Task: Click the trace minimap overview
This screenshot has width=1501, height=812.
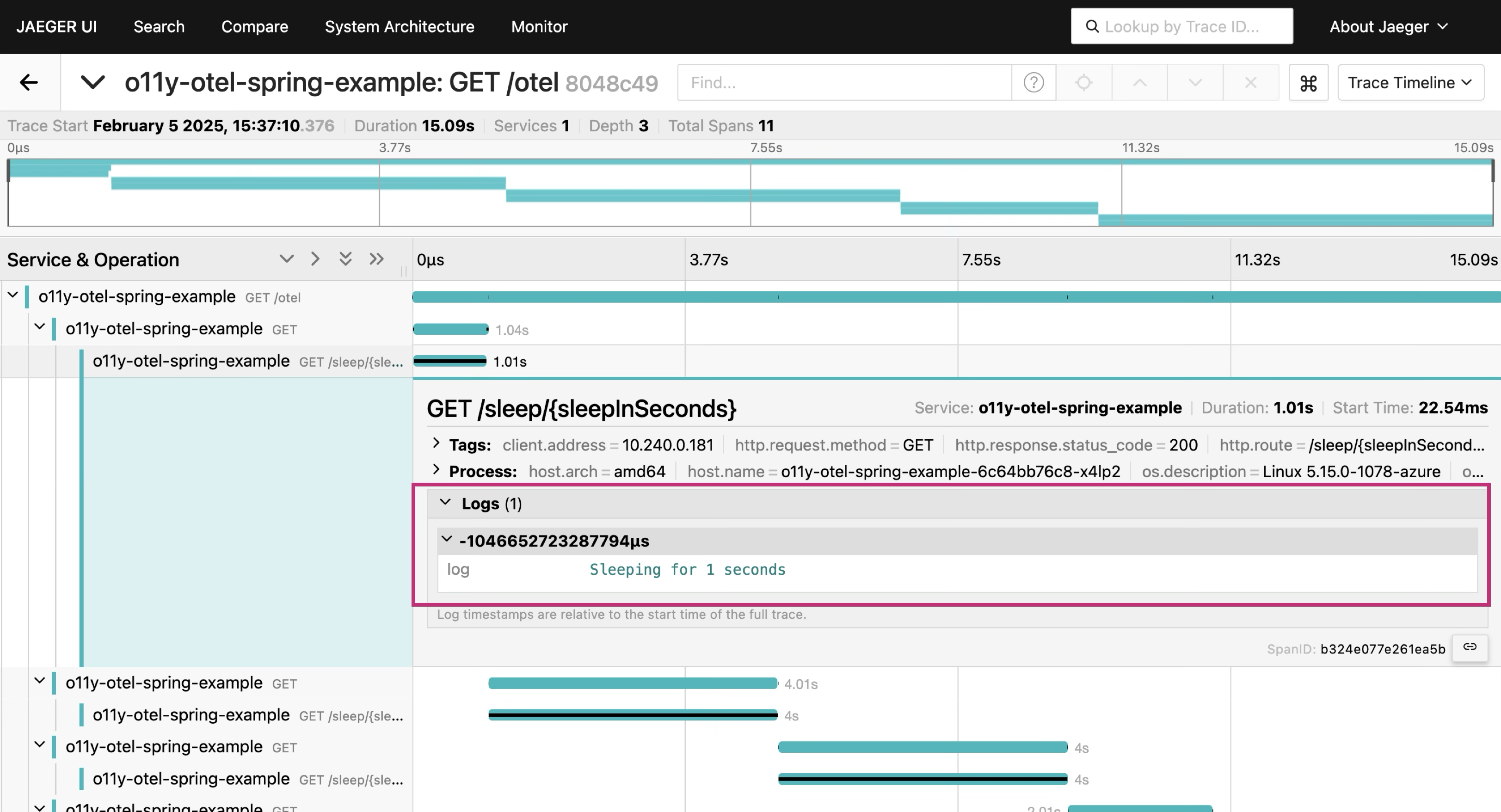Action: 750,193
